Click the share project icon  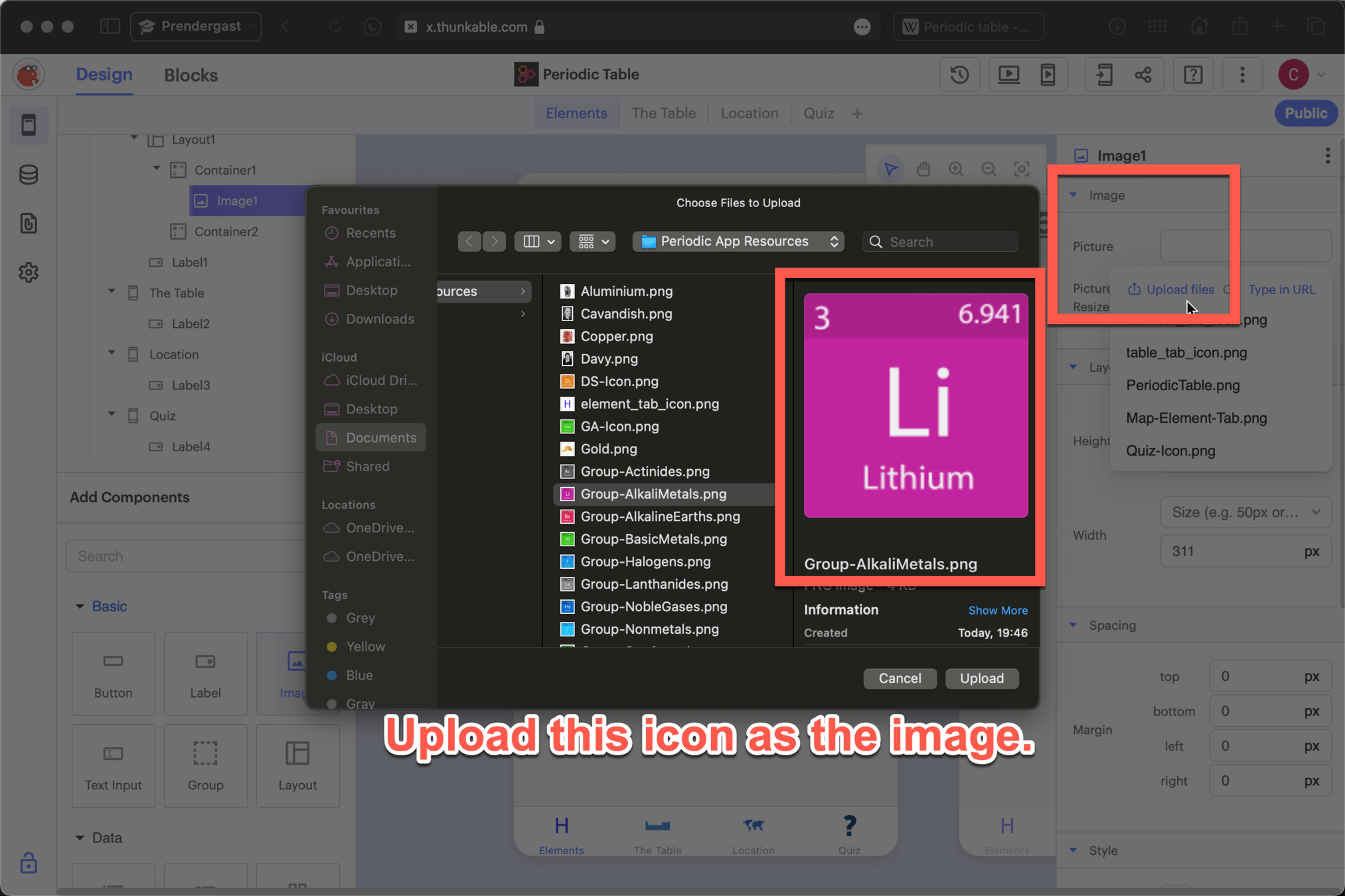click(1143, 75)
